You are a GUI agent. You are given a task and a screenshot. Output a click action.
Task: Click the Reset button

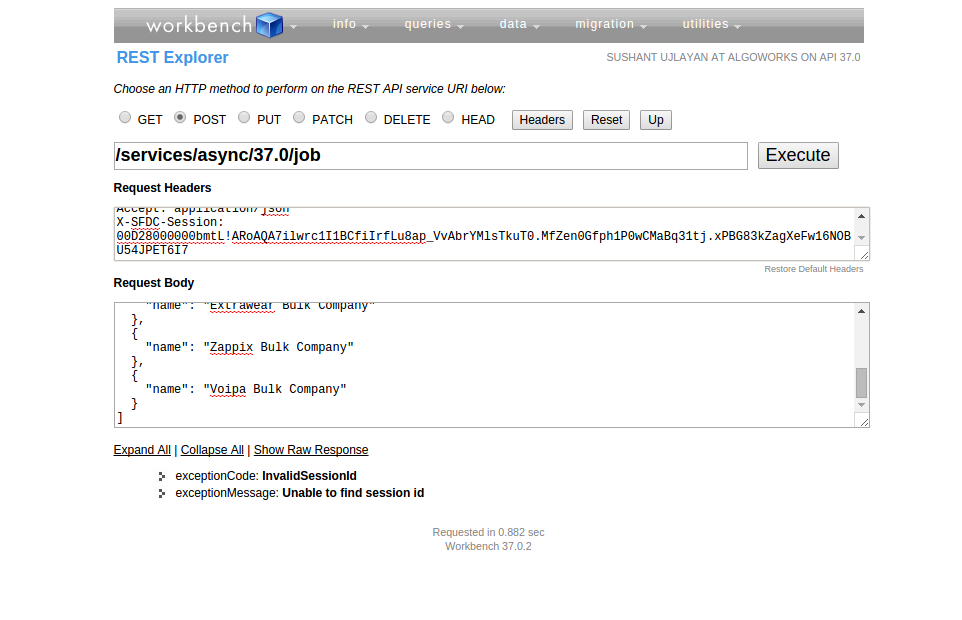coord(606,120)
